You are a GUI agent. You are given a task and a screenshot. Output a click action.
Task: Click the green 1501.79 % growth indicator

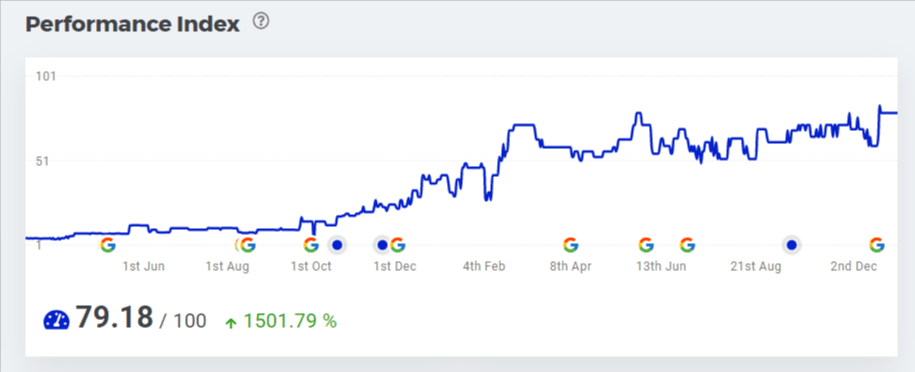click(x=281, y=321)
